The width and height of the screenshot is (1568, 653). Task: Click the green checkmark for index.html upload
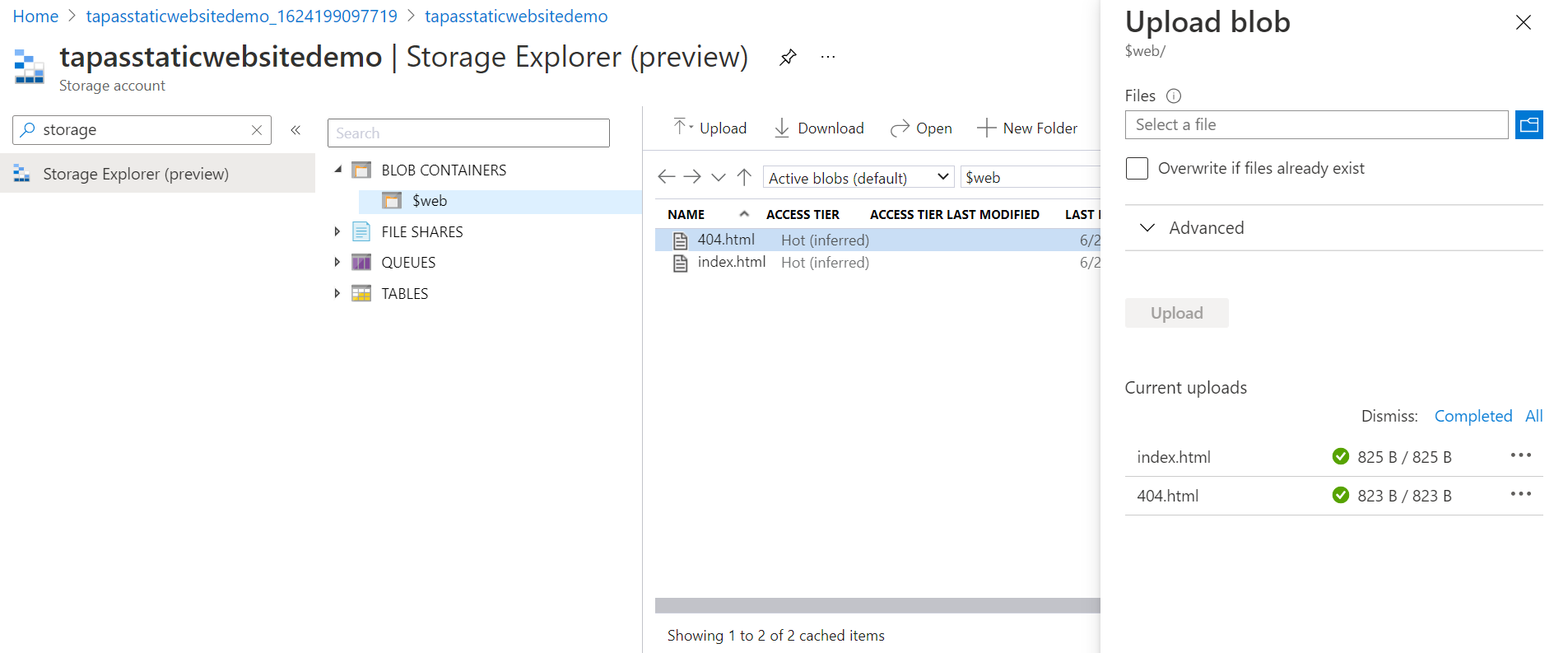pyautogui.click(x=1340, y=456)
